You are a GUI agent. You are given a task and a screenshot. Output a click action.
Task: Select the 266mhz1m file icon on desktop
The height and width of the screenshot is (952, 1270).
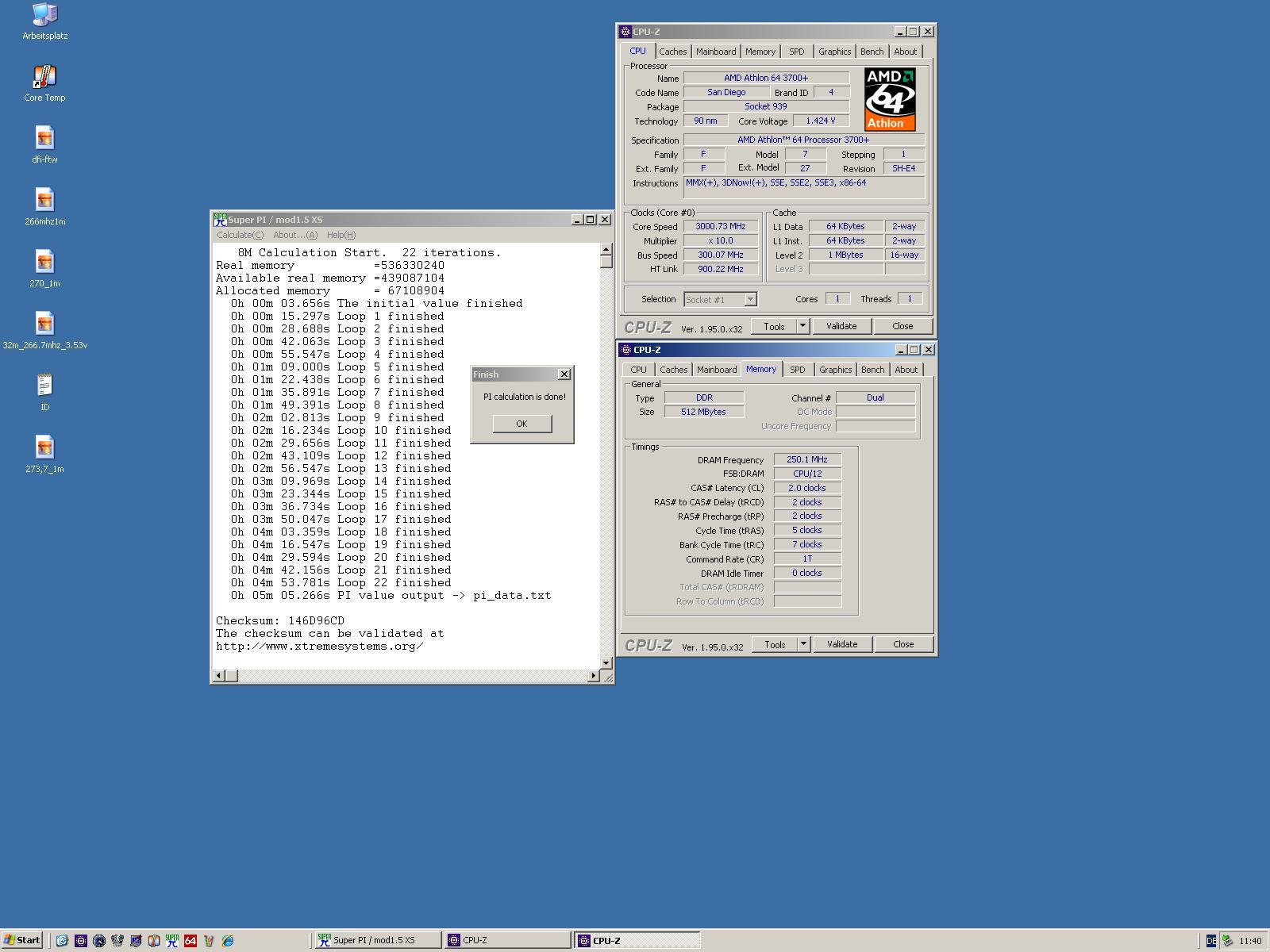coord(44,207)
